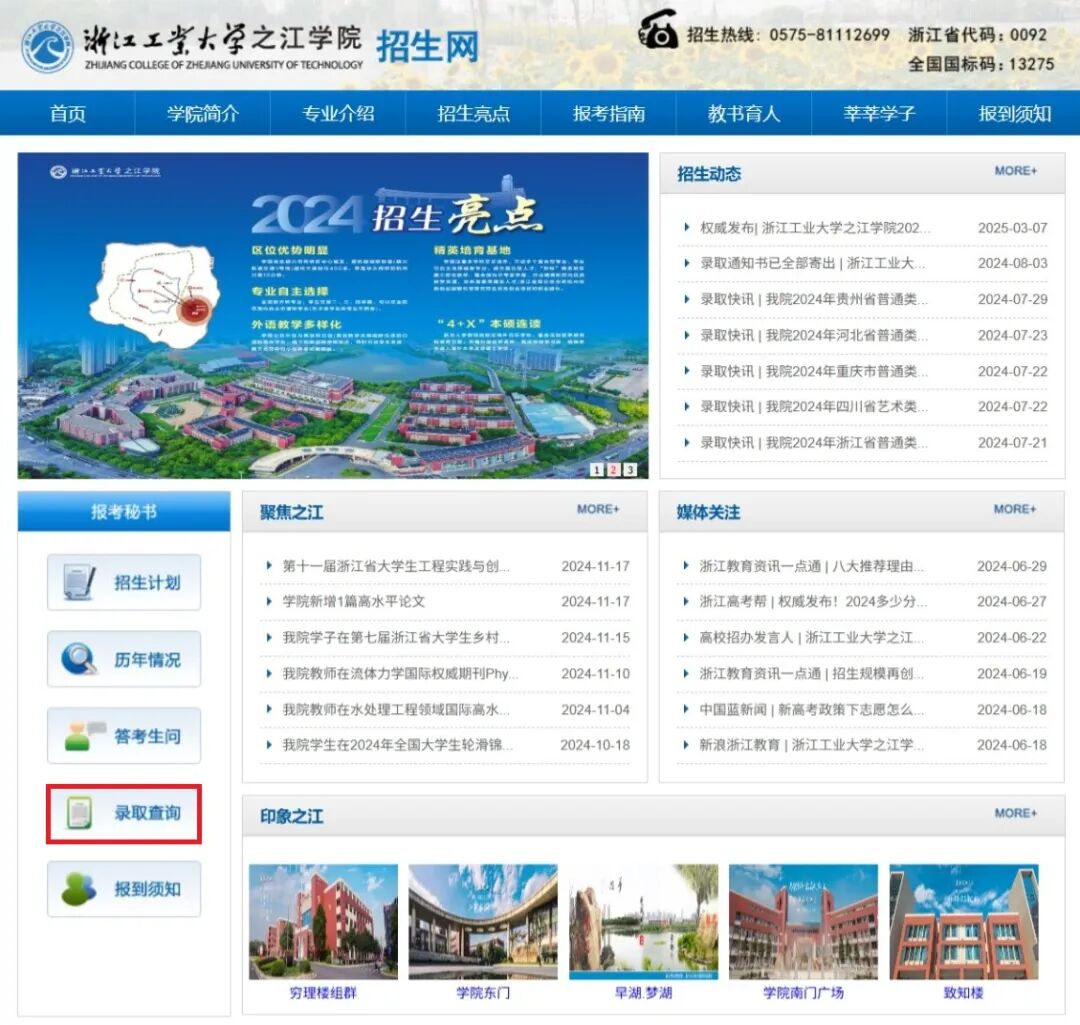Click the 录取查询 clipboard icon
The image size is (1080, 1025).
pyautogui.click(x=80, y=812)
